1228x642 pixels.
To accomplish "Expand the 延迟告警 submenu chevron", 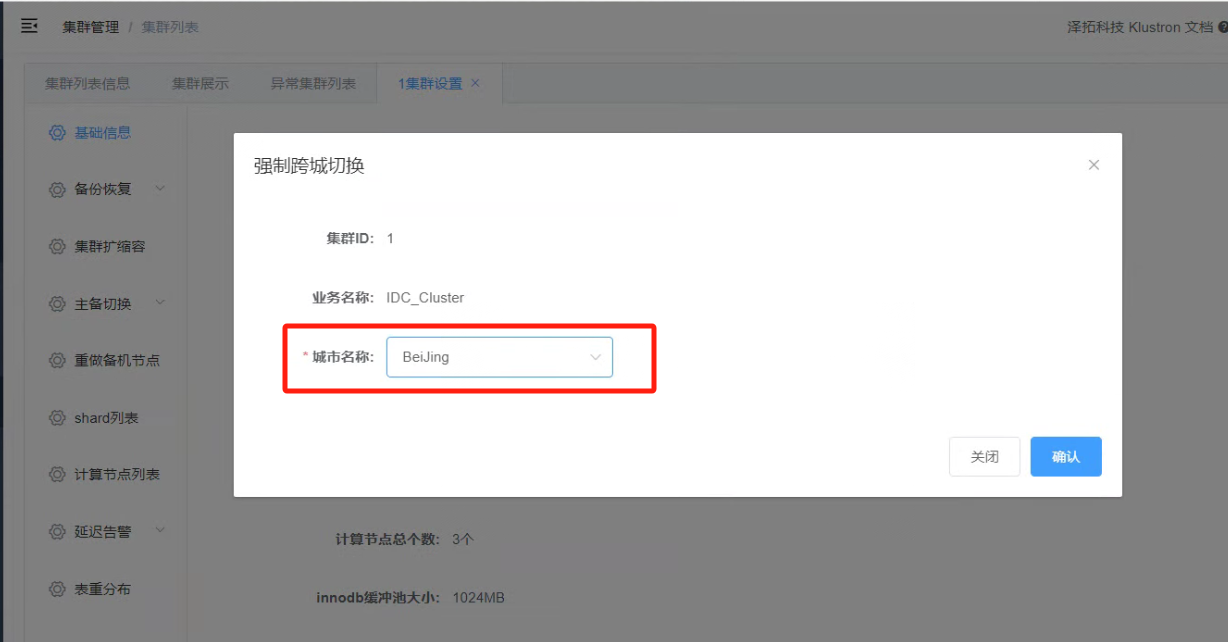I will [160, 531].
